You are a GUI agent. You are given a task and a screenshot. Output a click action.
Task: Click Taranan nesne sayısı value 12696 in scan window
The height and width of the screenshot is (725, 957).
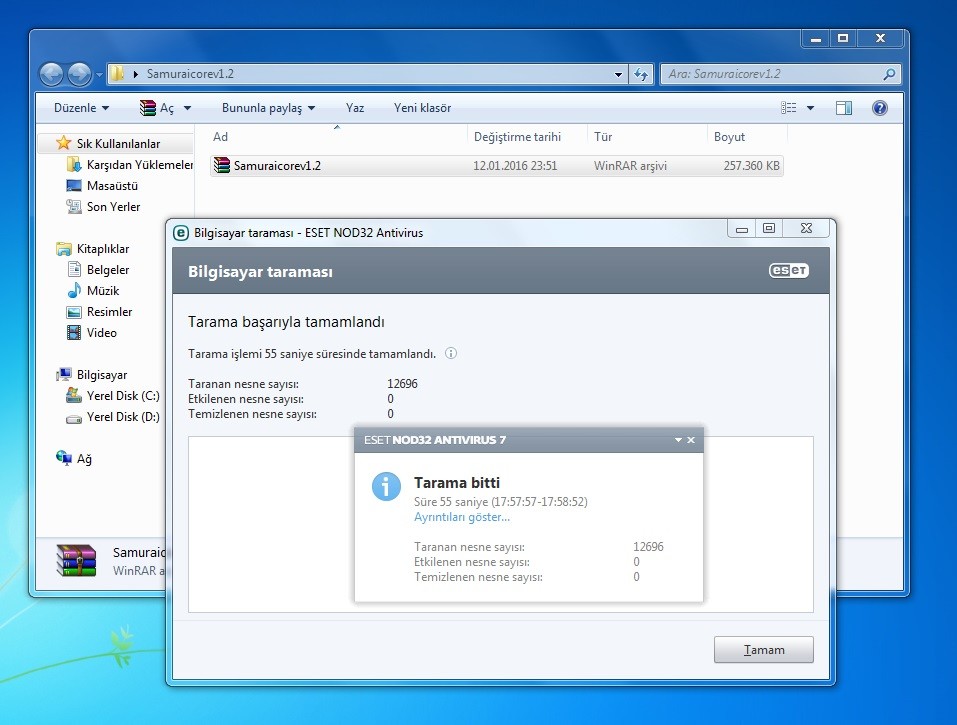[x=402, y=384]
